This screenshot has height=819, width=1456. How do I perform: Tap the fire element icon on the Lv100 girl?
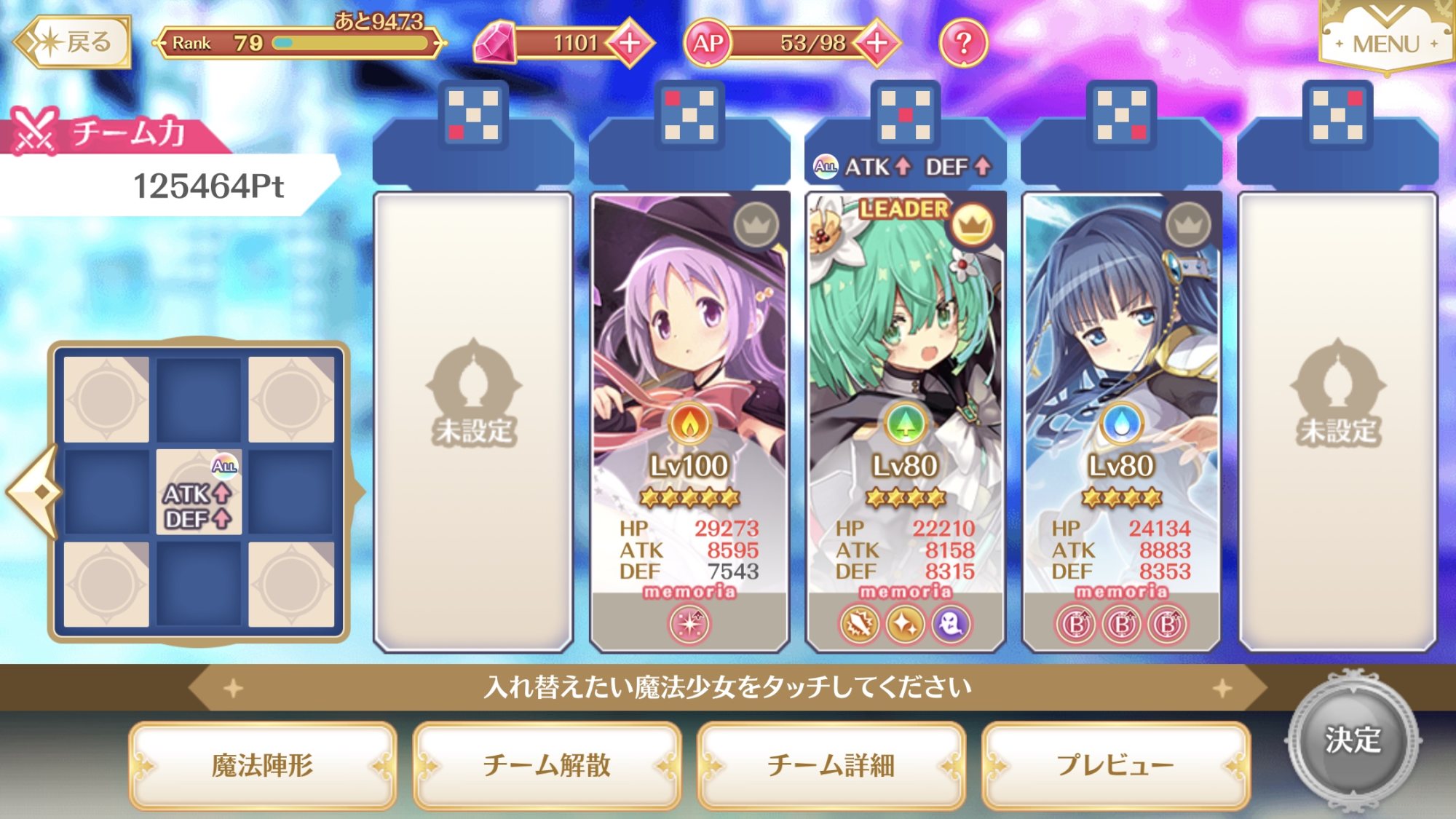tap(689, 424)
